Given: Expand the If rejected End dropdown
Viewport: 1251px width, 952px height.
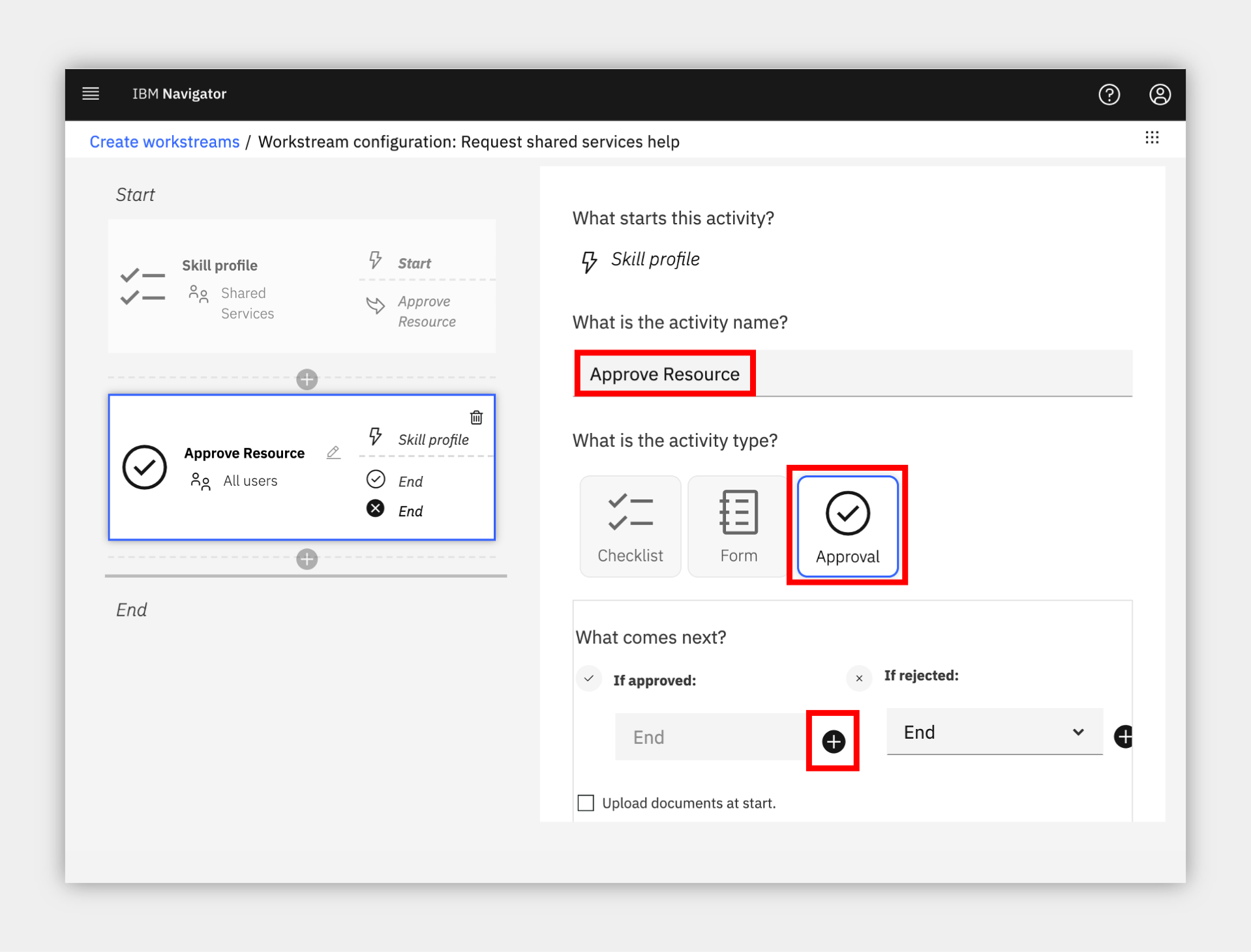Looking at the screenshot, I should pos(994,732).
